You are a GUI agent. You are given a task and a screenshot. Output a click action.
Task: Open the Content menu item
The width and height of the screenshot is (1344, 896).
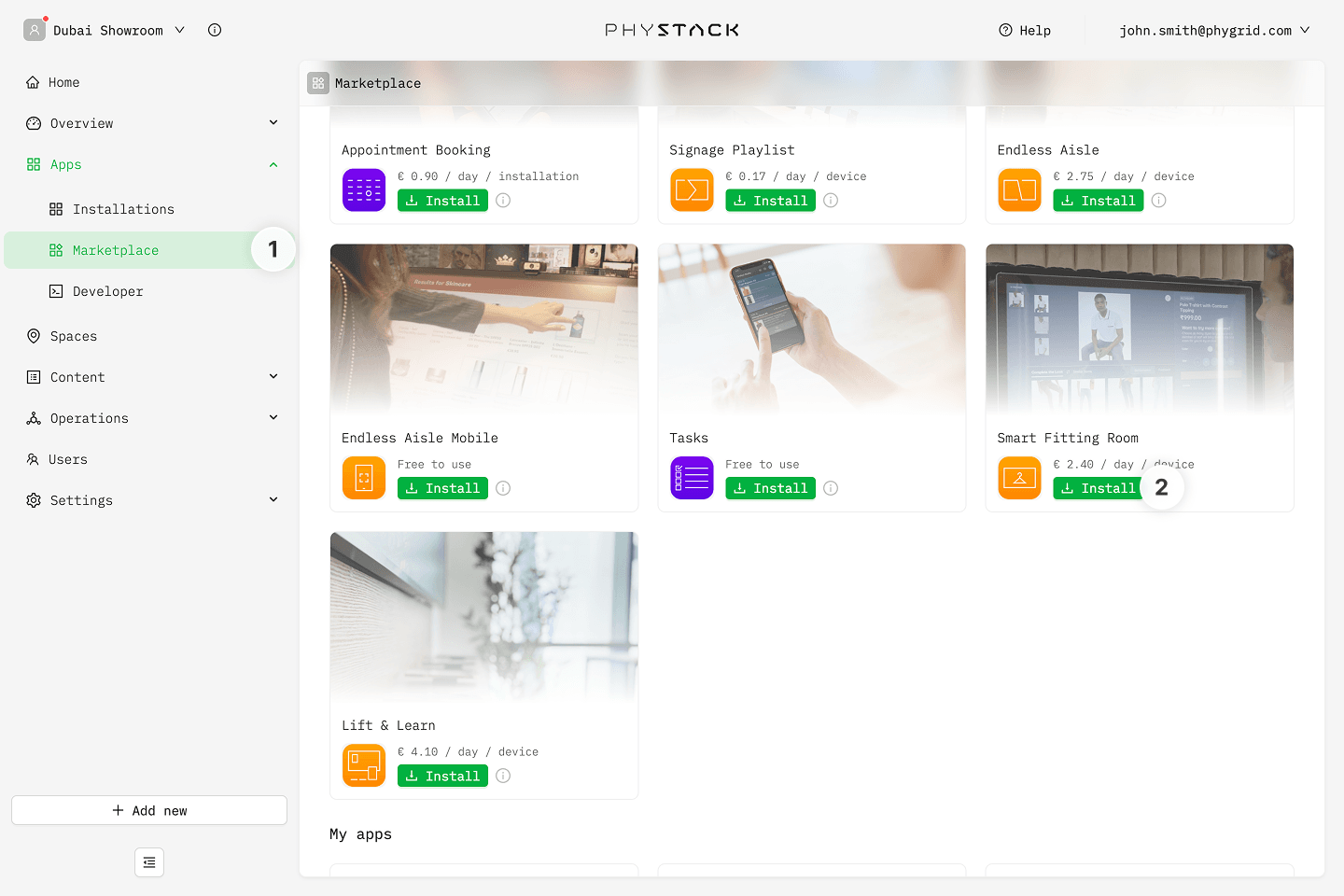click(149, 377)
